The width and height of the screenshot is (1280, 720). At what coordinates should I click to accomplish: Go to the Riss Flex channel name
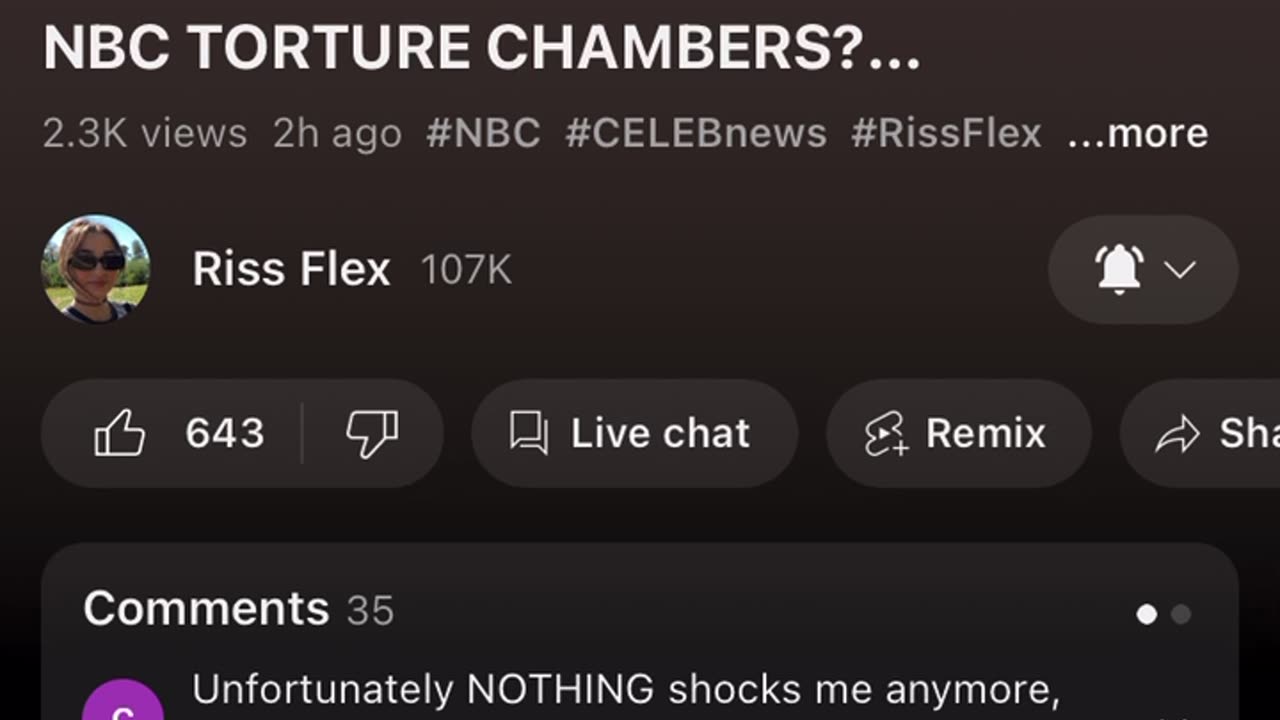[x=291, y=269]
